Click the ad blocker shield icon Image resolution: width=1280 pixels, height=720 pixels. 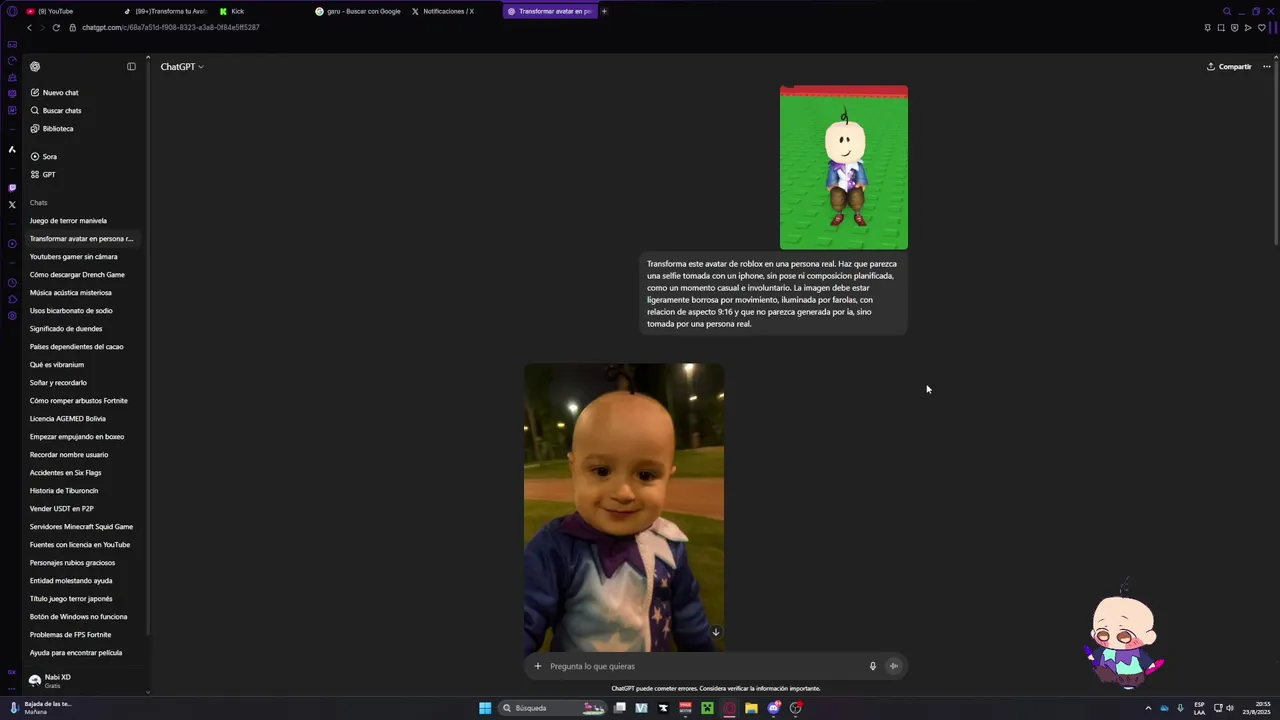click(x=1235, y=27)
